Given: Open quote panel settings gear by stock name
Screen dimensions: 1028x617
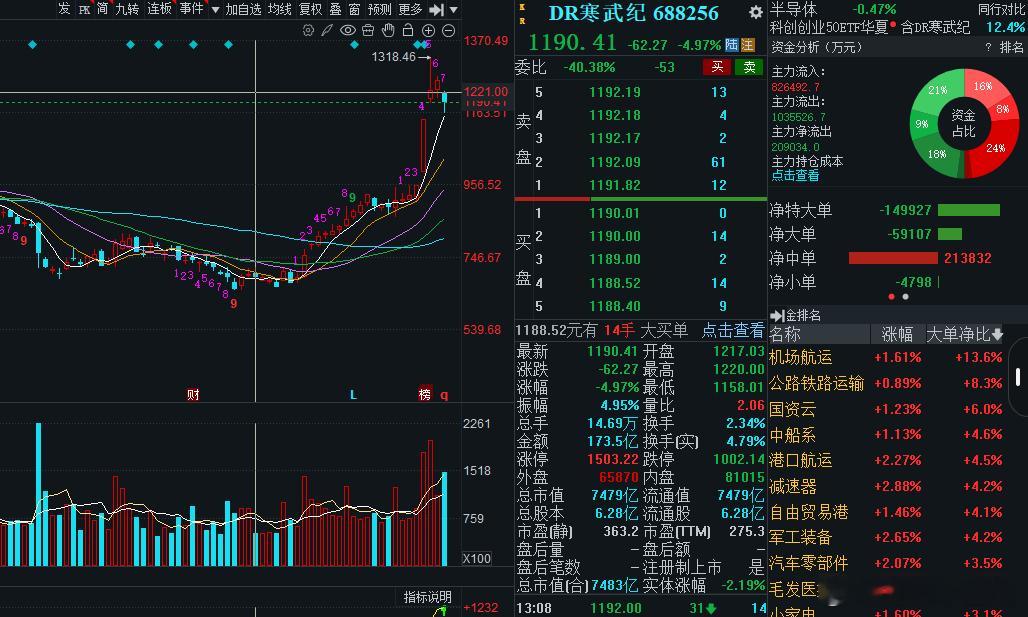Looking at the screenshot, I should click(x=756, y=12).
